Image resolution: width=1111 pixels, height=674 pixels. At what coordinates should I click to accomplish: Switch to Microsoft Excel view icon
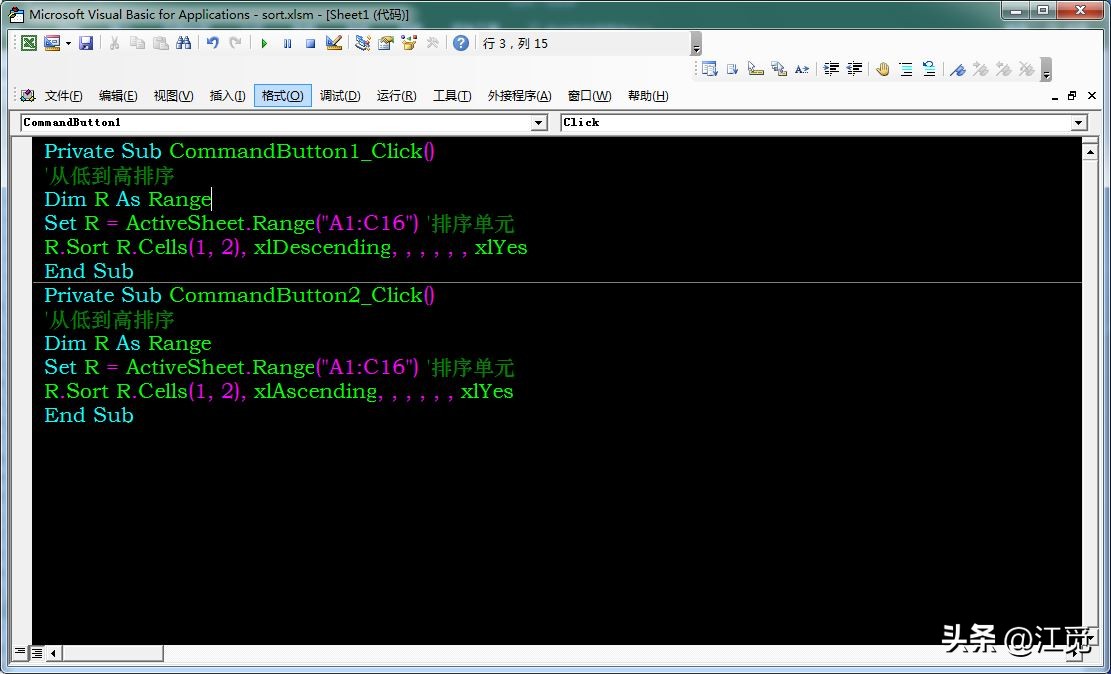(28, 43)
